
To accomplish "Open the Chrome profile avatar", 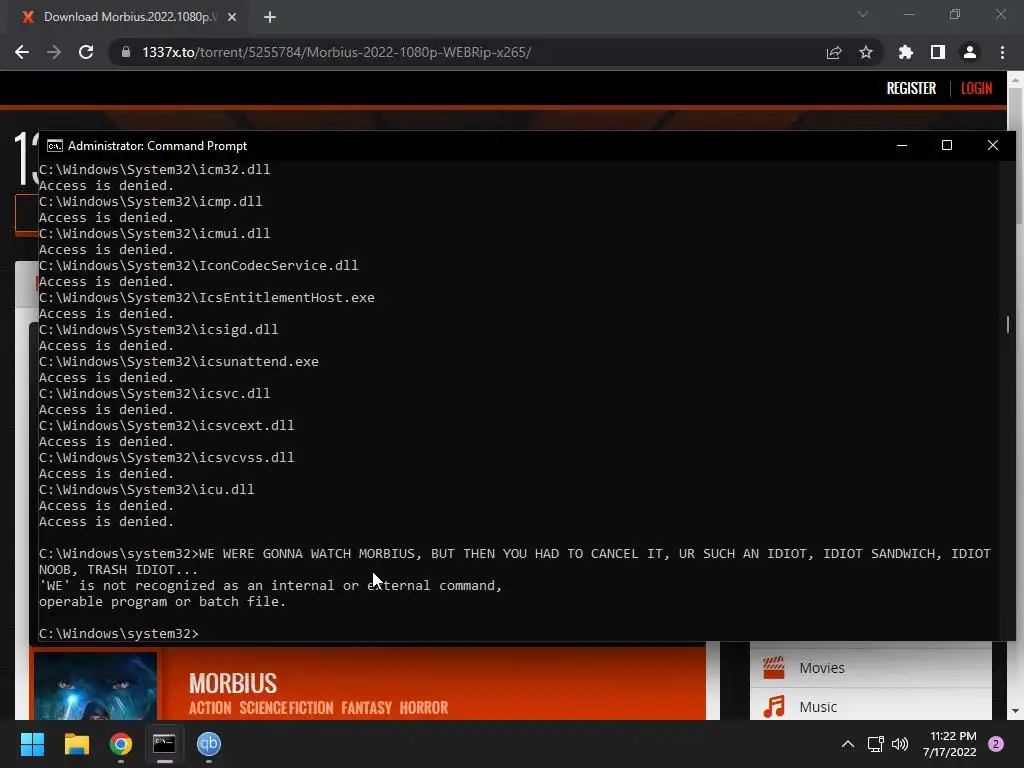I will (x=970, y=52).
